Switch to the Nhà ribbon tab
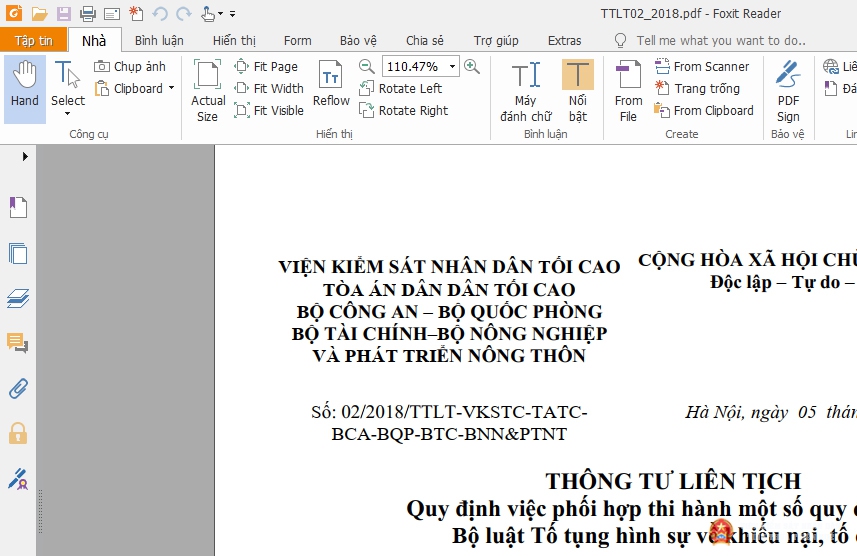The image size is (857, 556). [x=94, y=40]
